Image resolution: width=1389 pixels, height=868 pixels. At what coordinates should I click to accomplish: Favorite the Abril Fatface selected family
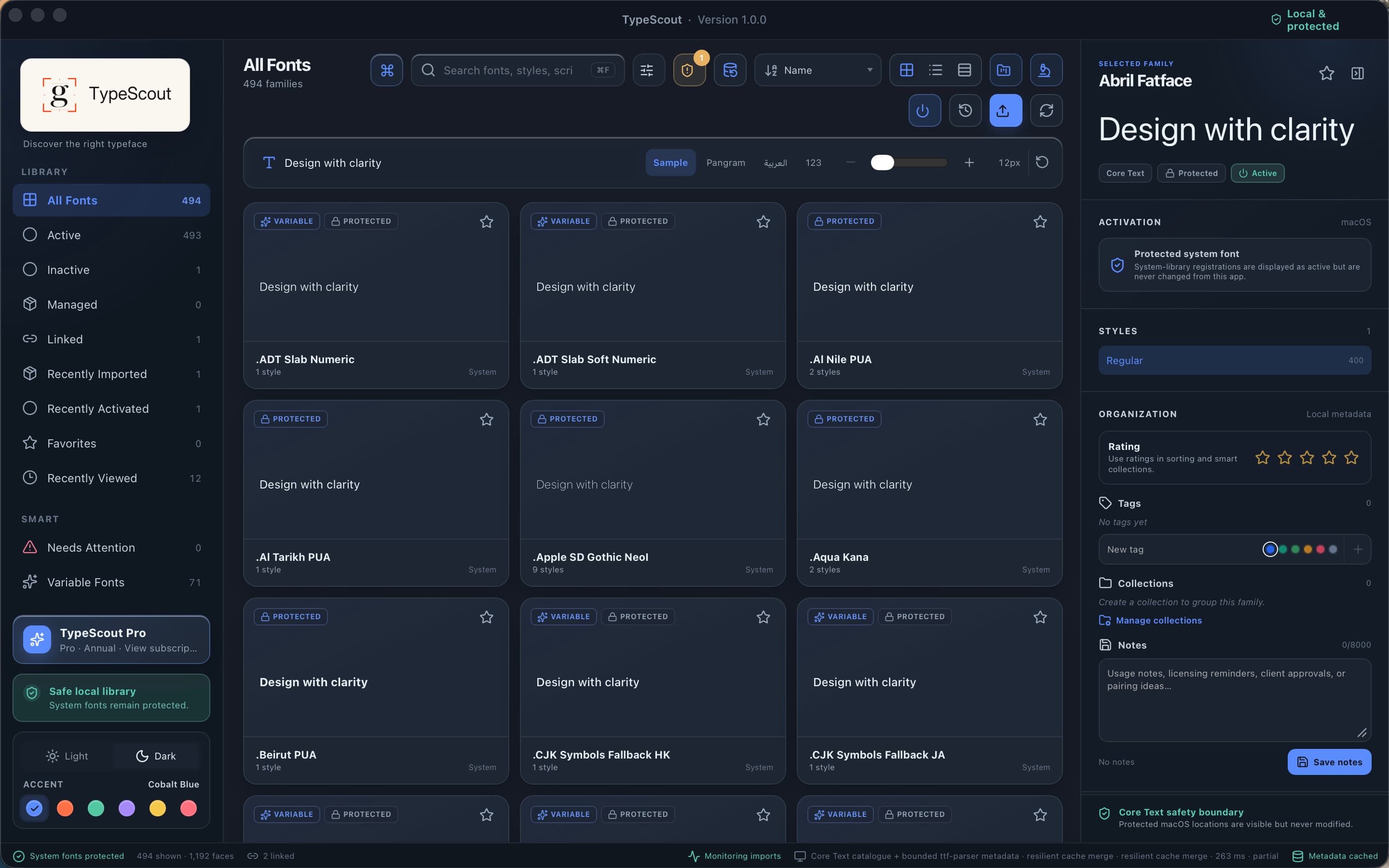click(1326, 73)
